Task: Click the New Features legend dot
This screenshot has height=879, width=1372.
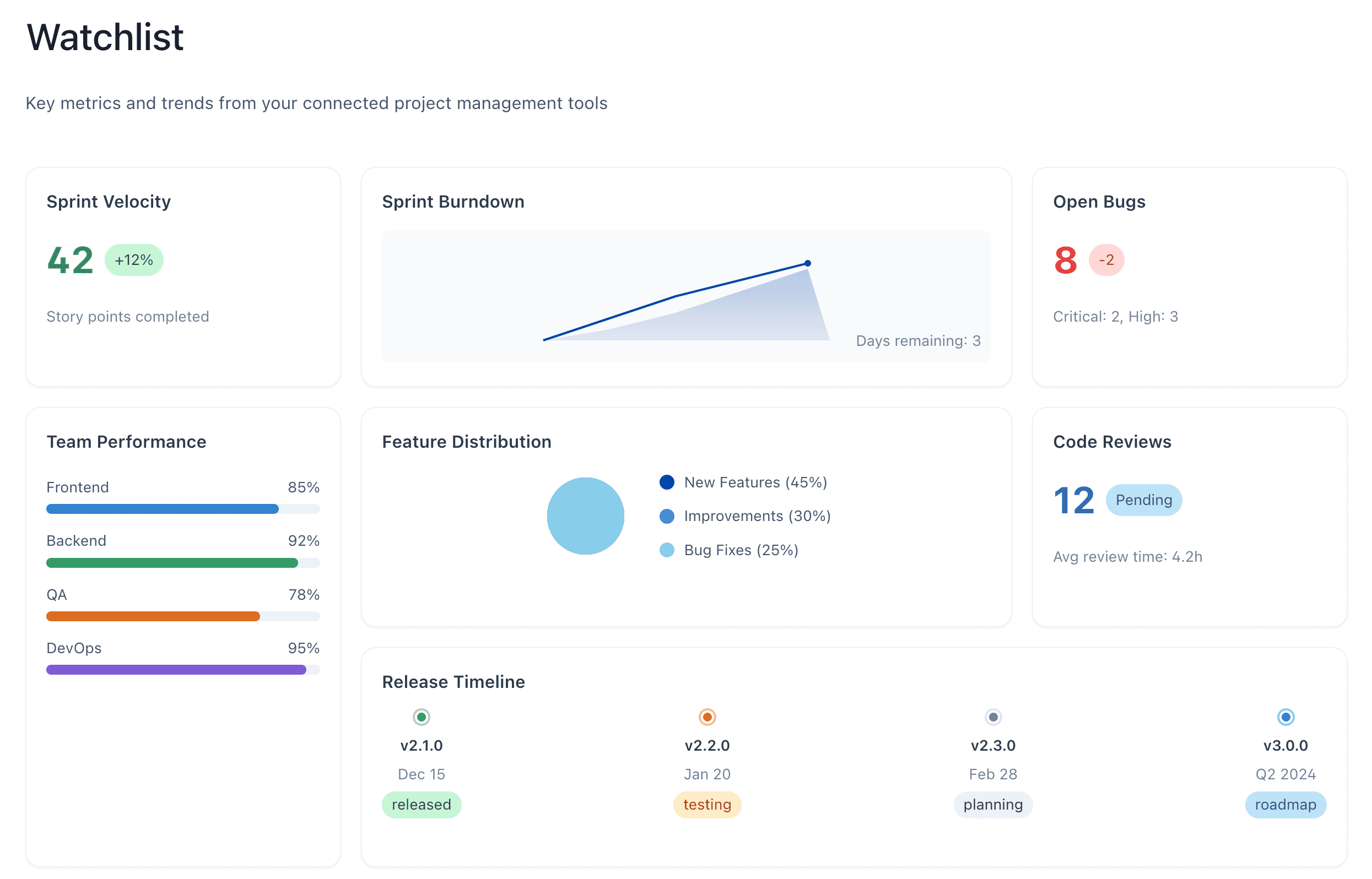Action: (667, 482)
